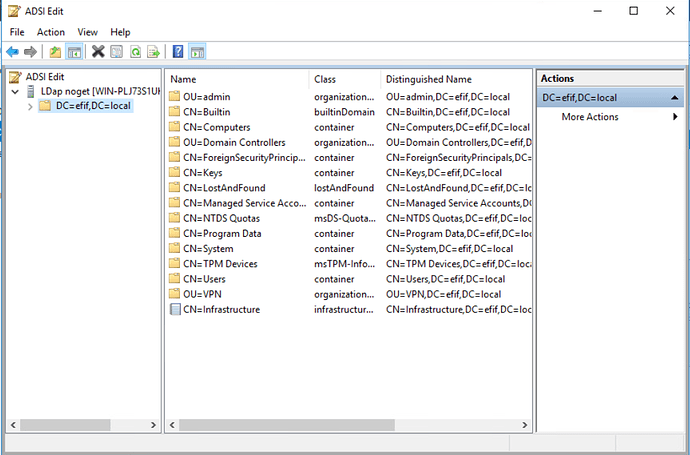Open the View menu
This screenshot has height=455, width=690.
click(x=87, y=32)
